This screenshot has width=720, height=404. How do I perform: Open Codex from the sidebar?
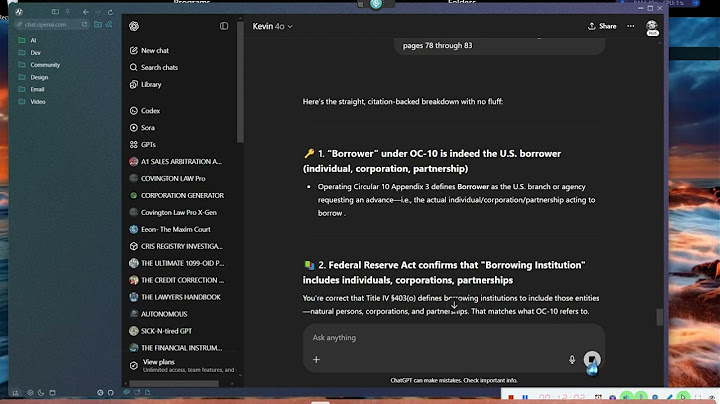click(x=145, y=111)
